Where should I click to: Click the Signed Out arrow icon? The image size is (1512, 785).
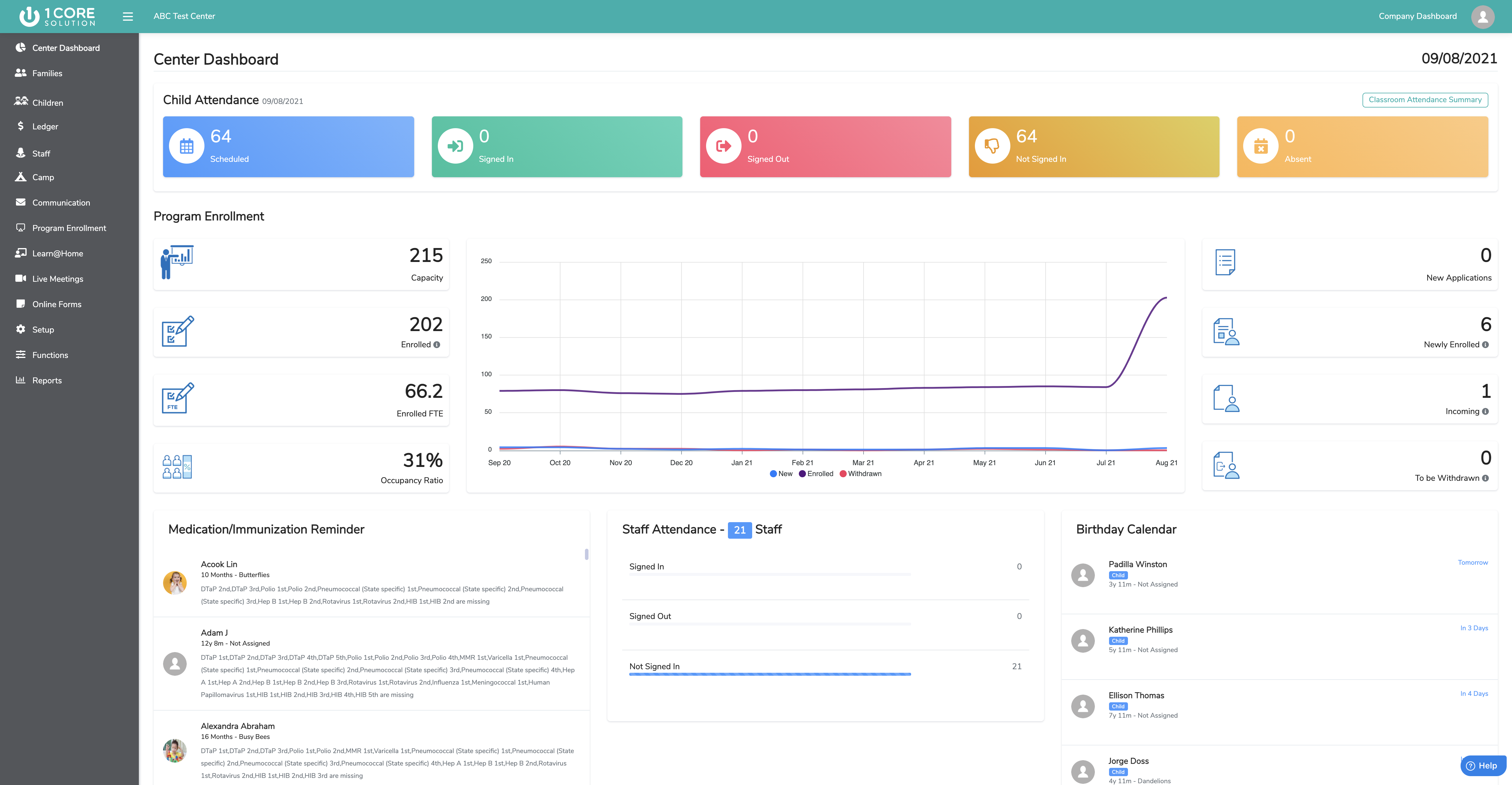click(724, 146)
